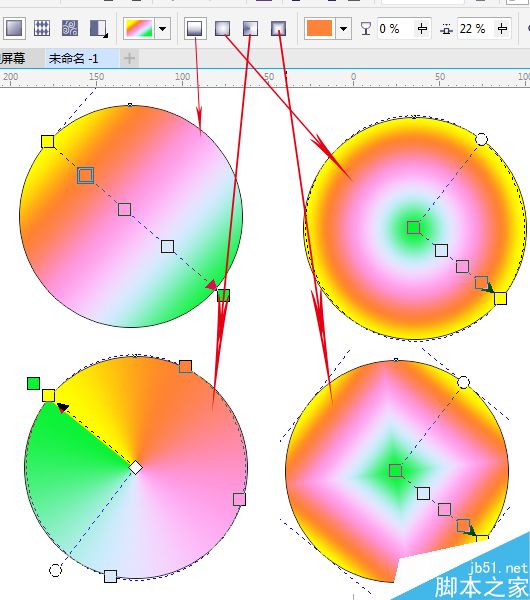Select the pink midpoint node on linear gradient
530x600 pixels.
(124, 210)
